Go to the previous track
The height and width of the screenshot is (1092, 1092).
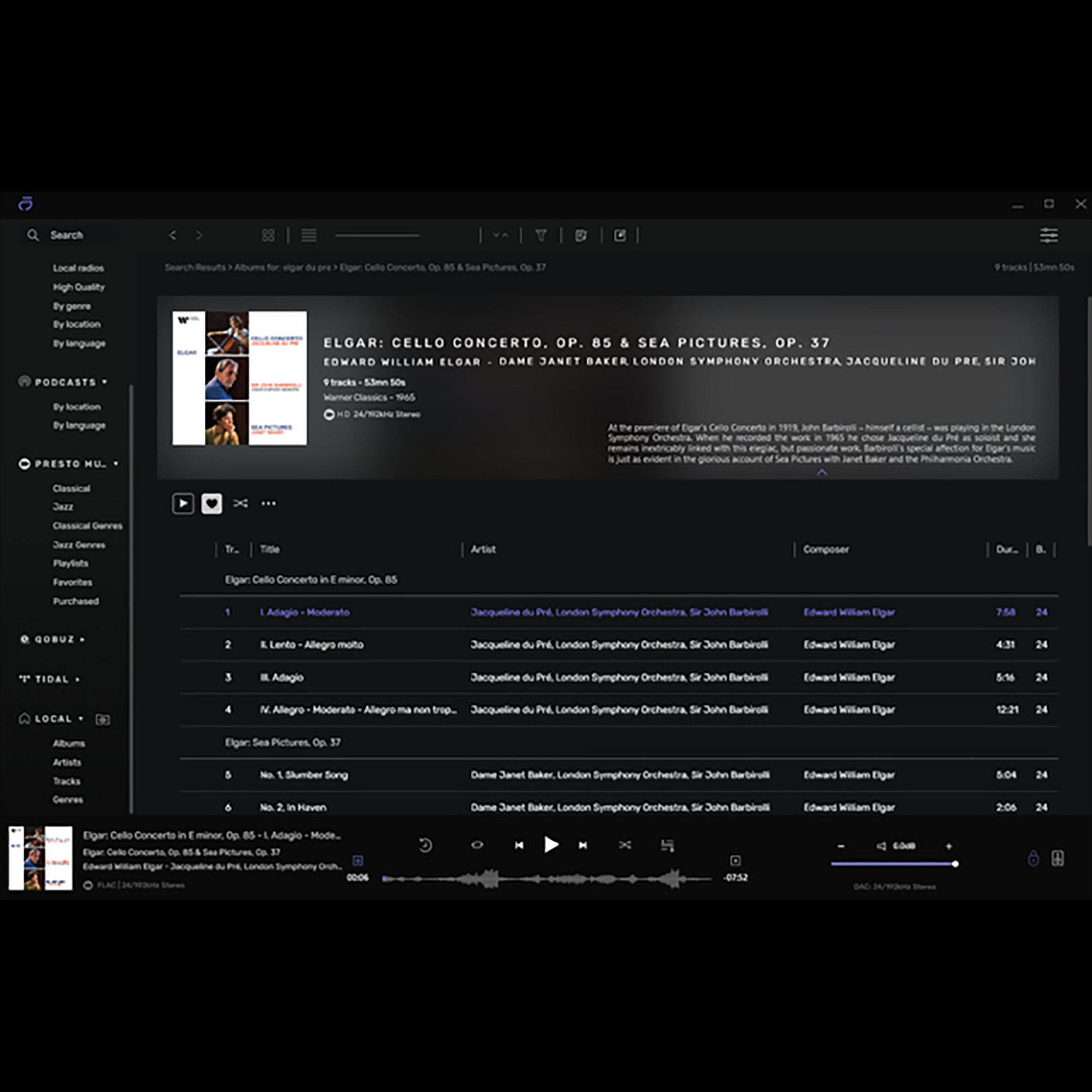[x=519, y=845]
